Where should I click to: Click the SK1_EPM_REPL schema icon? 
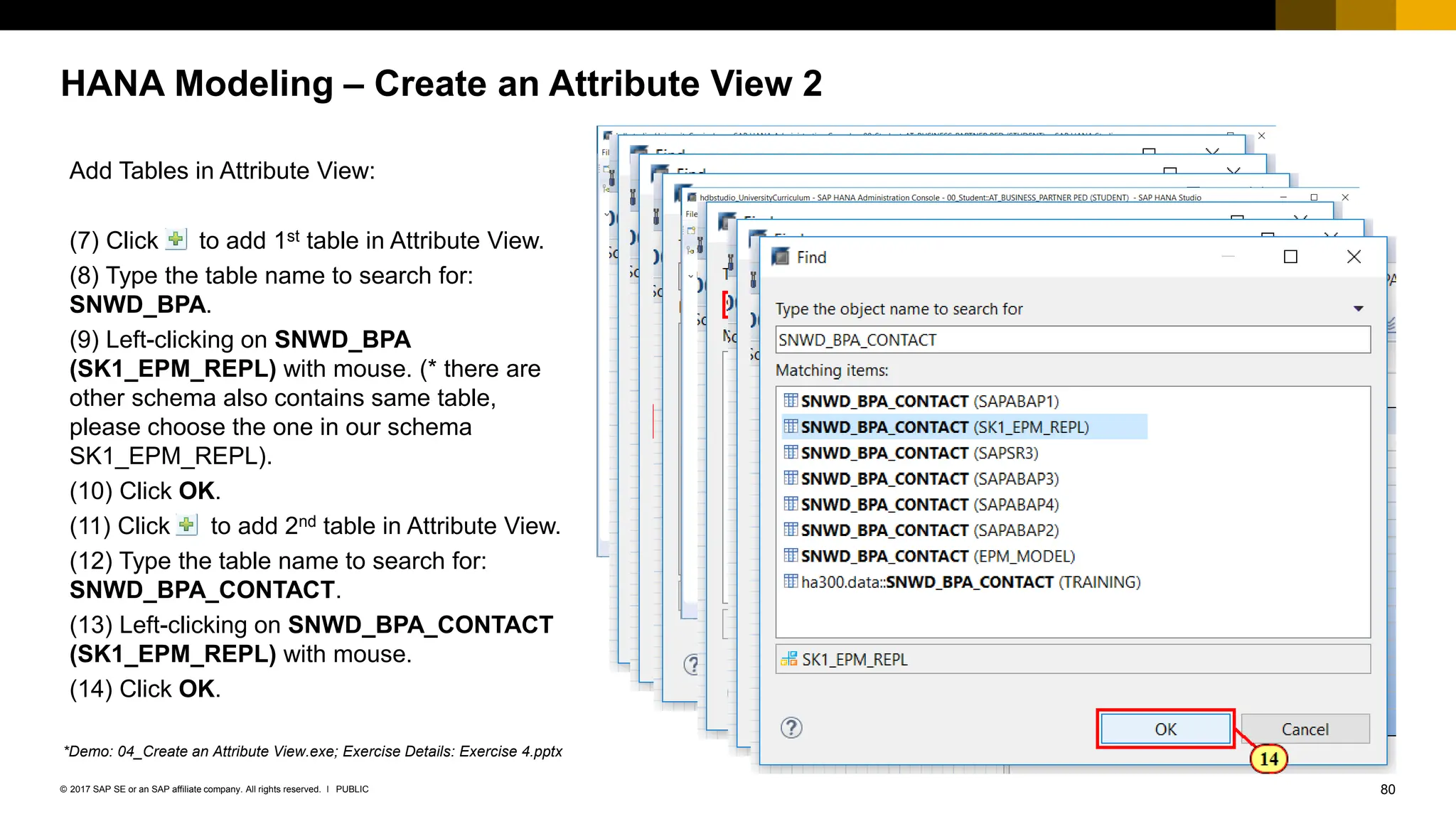(789, 659)
